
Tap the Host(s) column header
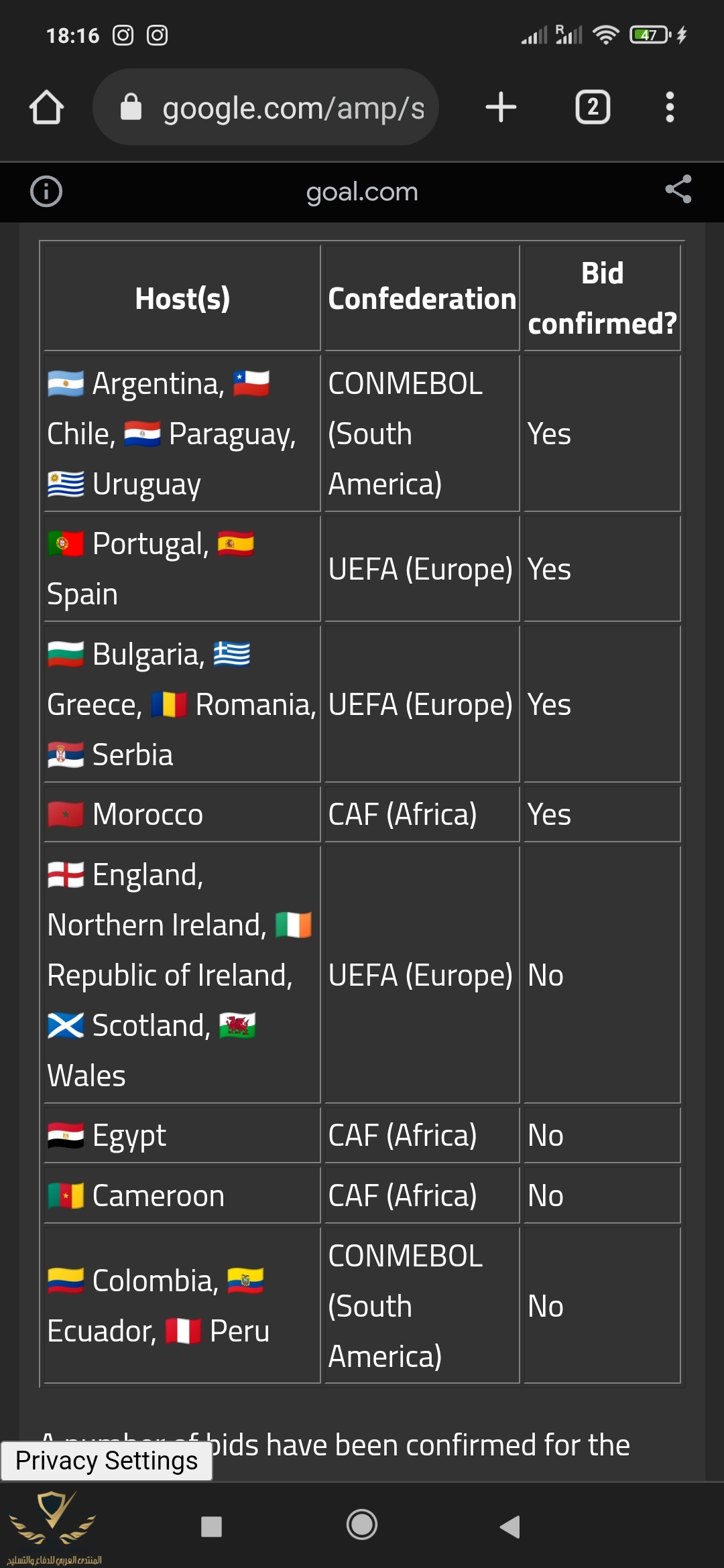[182, 299]
